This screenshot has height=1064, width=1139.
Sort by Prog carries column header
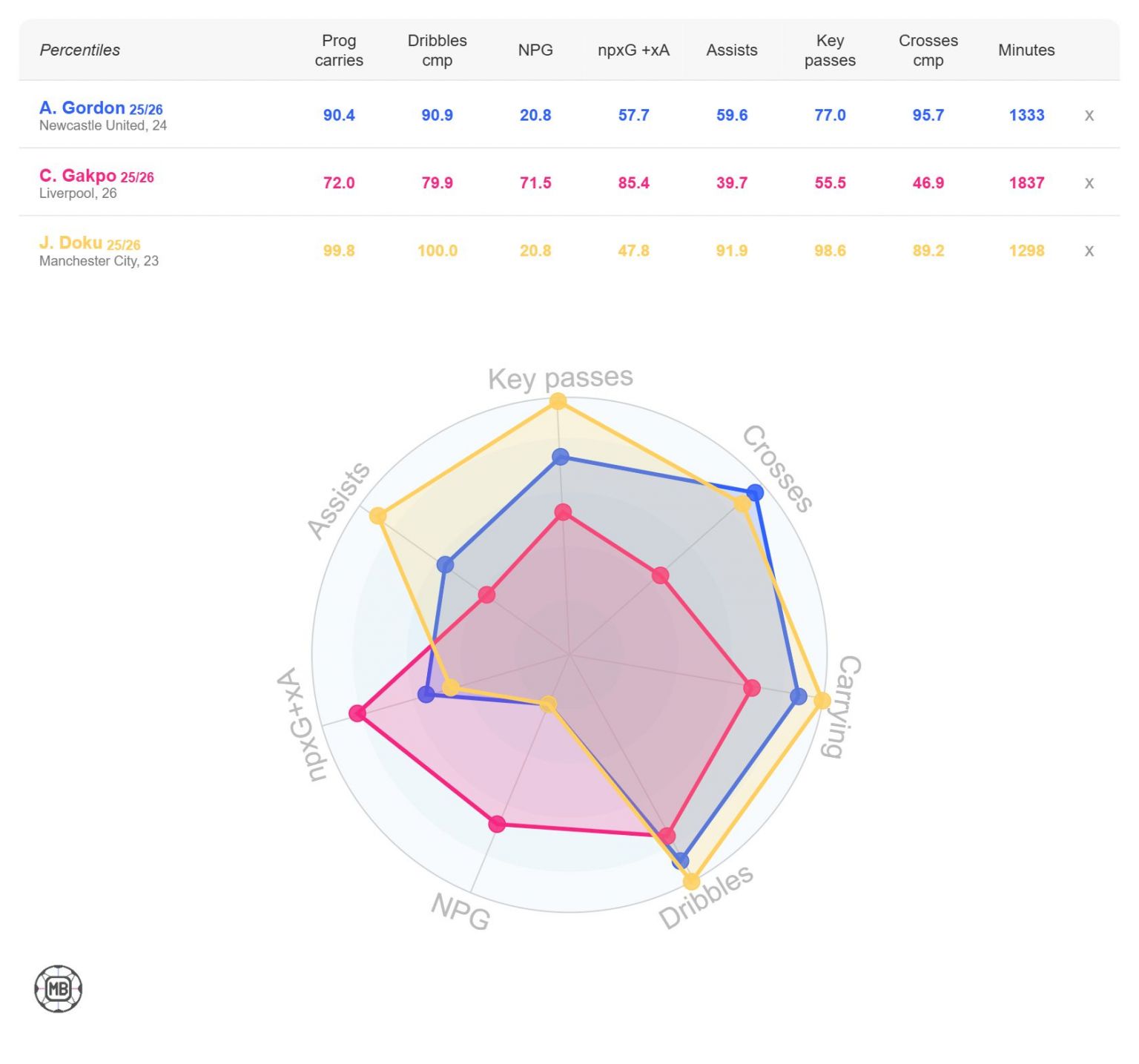point(339,50)
